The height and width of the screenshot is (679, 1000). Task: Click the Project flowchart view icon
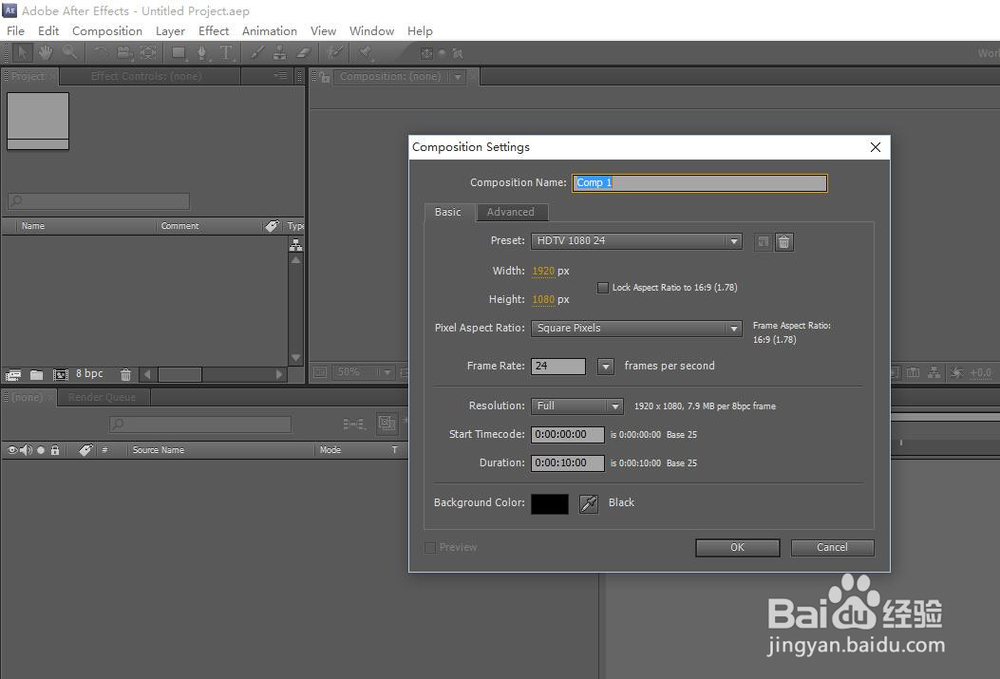pyautogui.click(x=296, y=245)
